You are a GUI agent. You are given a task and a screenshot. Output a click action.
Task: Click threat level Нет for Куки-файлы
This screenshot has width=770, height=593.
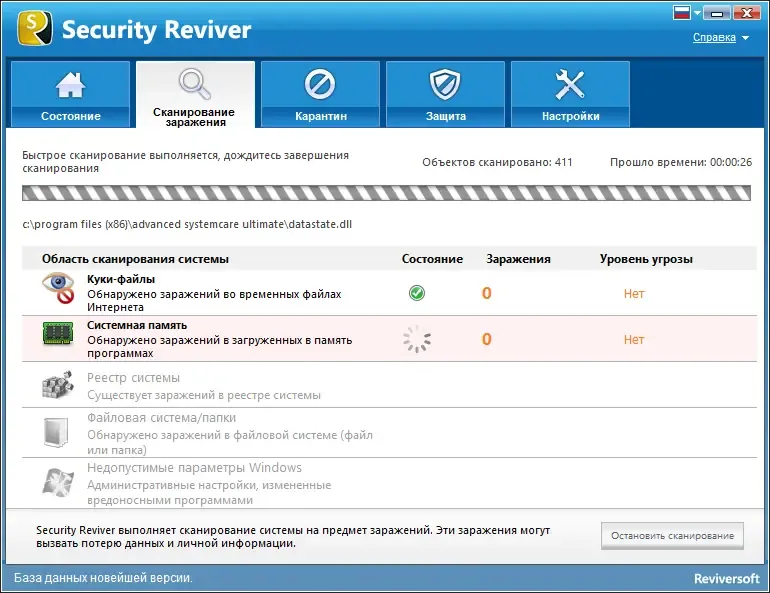point(634,294)
